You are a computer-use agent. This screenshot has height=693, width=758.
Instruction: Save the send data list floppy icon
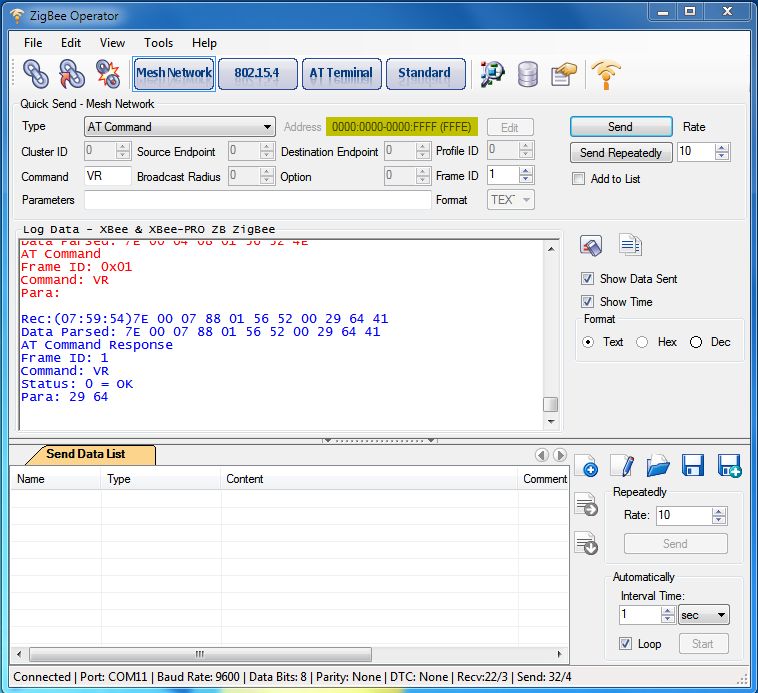(693, 466)
